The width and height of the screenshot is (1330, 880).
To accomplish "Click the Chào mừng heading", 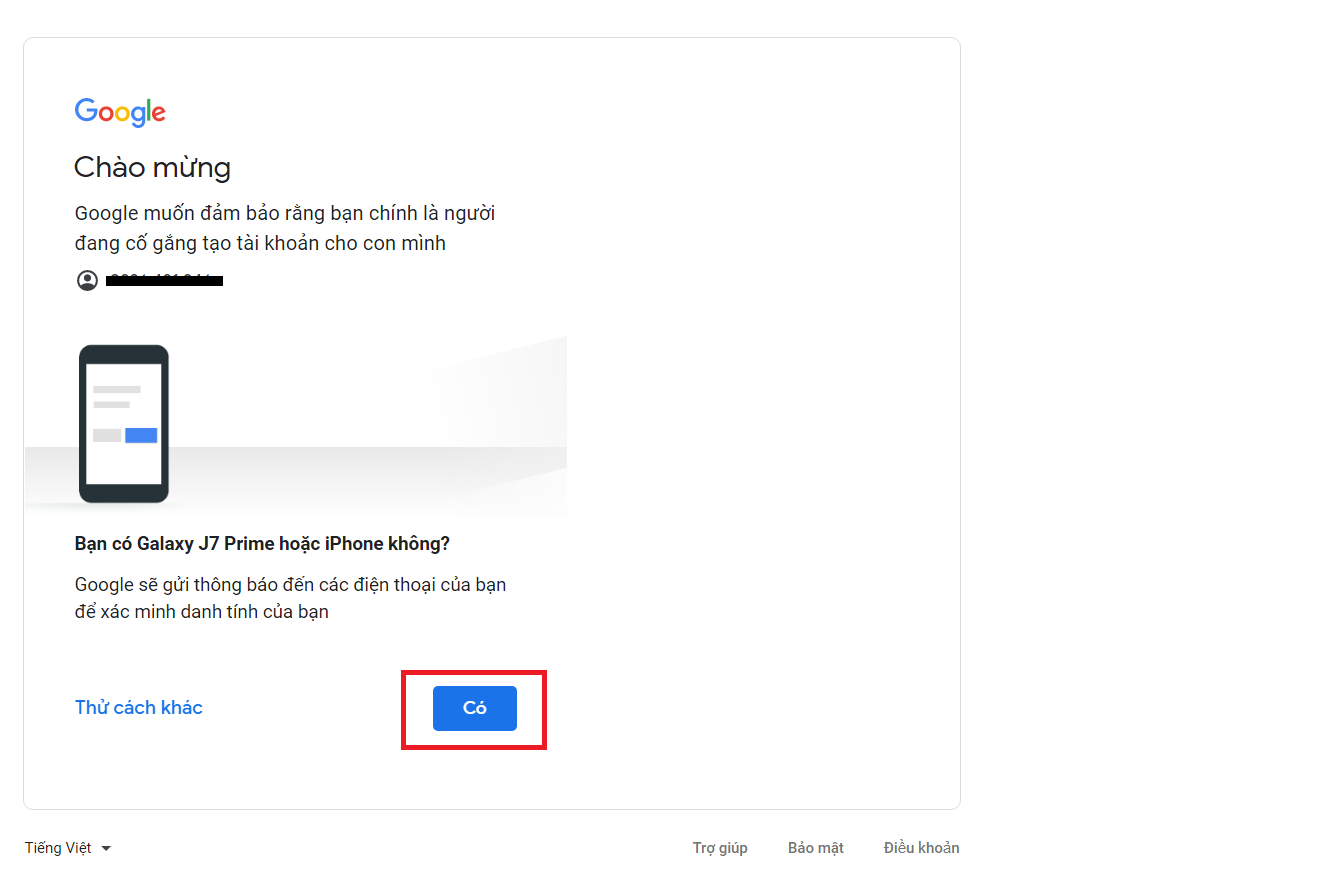I will 152,167.
